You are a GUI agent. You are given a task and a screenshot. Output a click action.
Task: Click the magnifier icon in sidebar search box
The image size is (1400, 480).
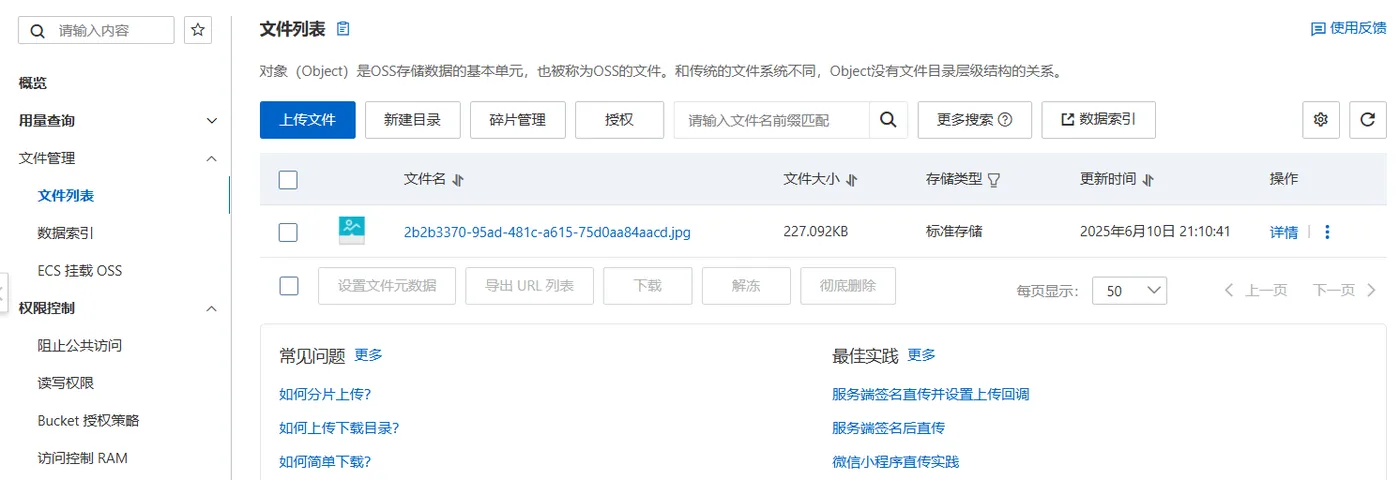point(38,31)
